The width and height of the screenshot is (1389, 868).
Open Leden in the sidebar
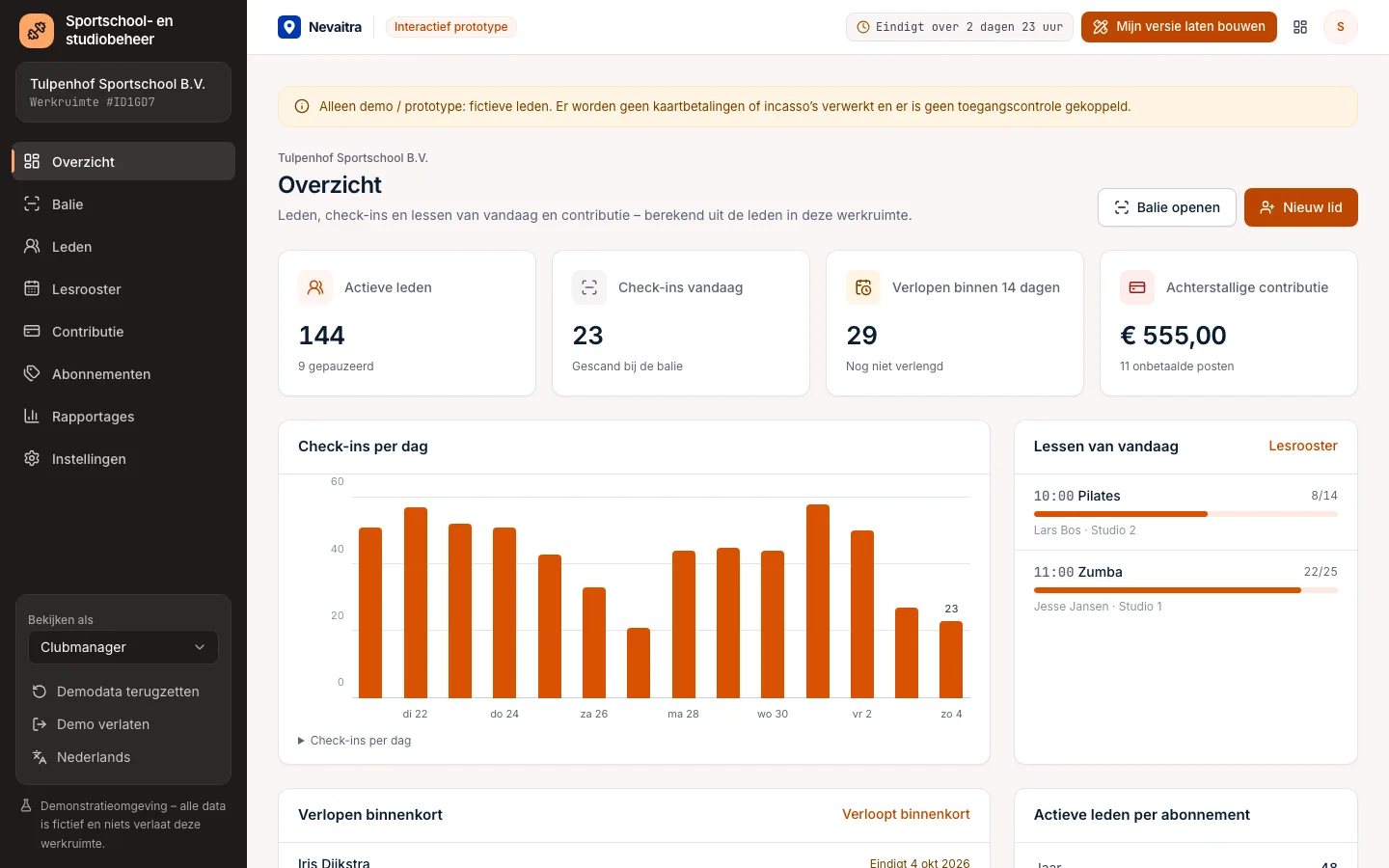coord(123,246)
